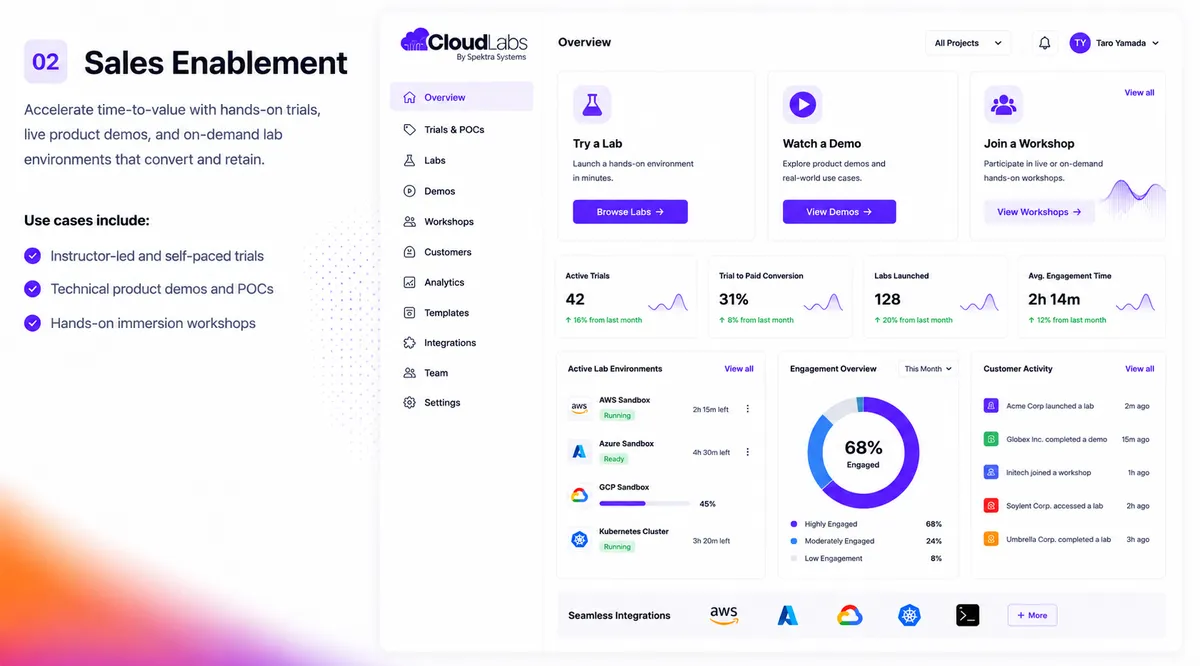Click the TY user avatar

coord(1080,43)
